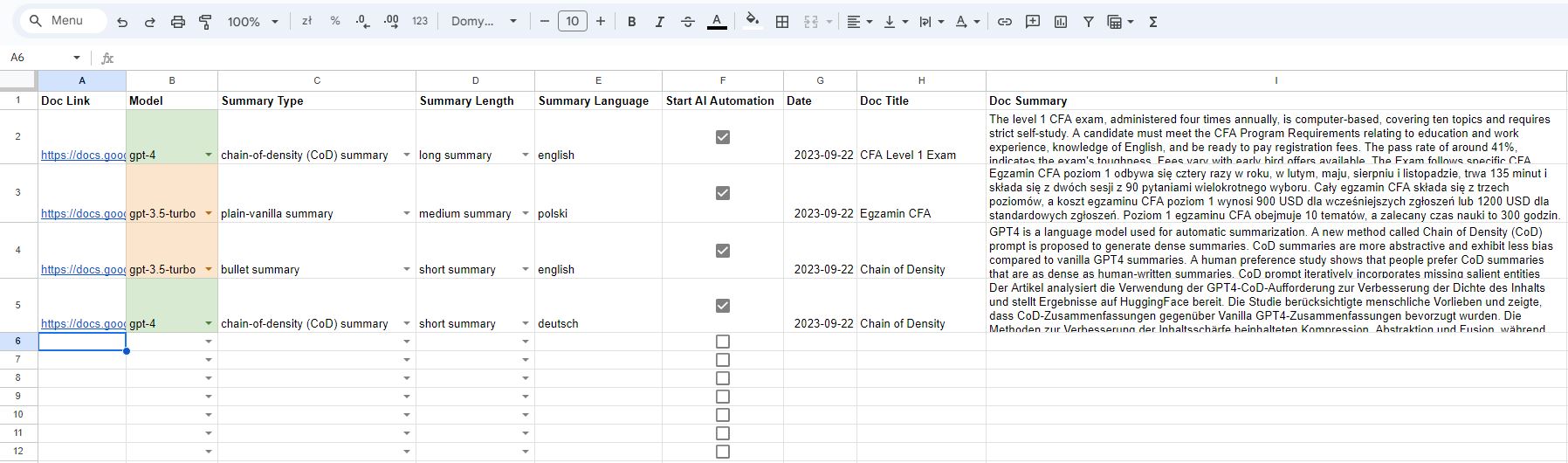Open text wrapping options

tap(931, 22)
